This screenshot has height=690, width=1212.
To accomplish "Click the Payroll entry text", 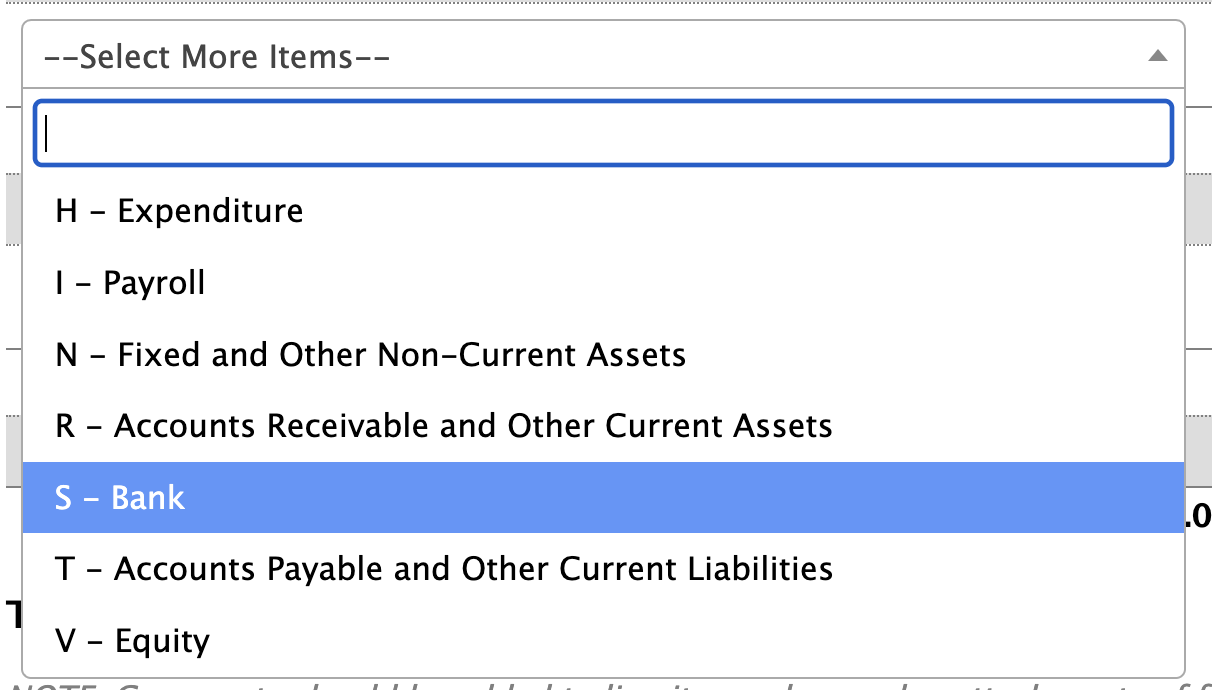I will tap(154, 283).
